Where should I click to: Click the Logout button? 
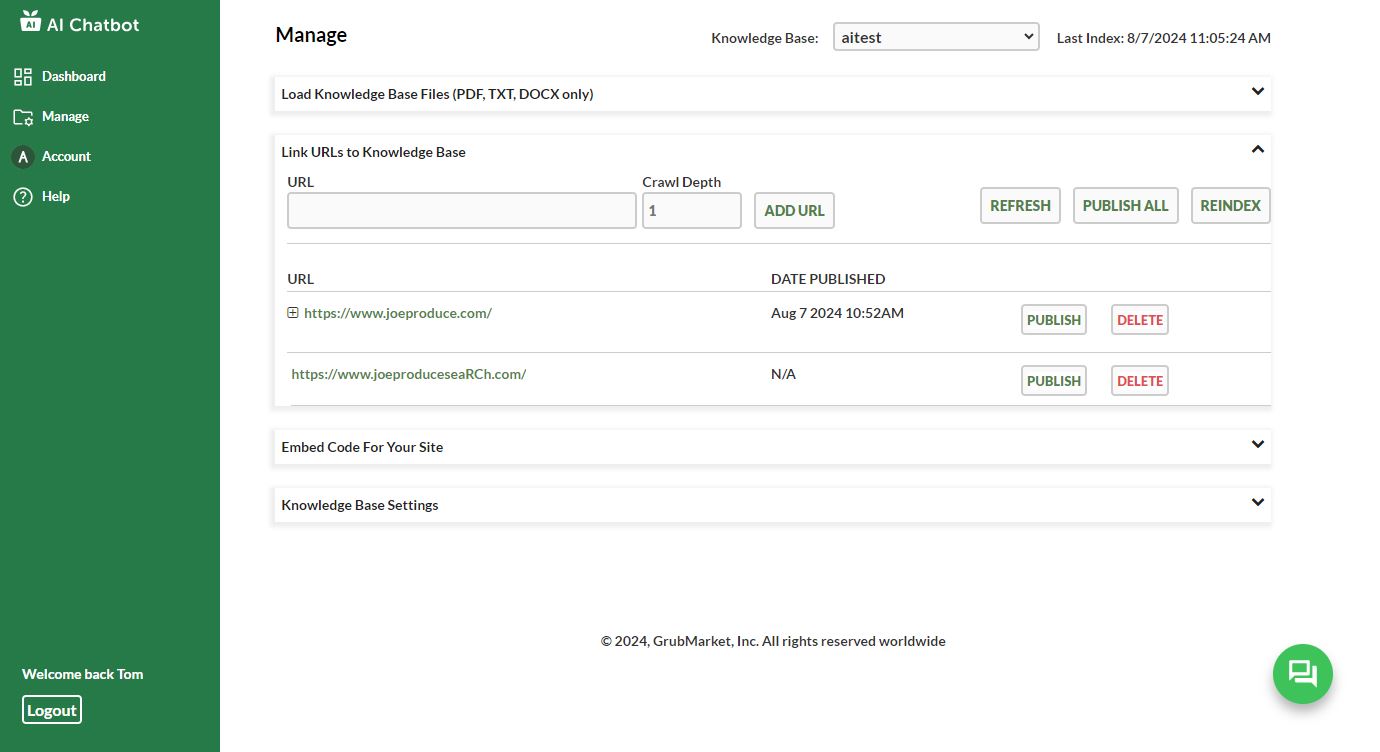(52, 710)
